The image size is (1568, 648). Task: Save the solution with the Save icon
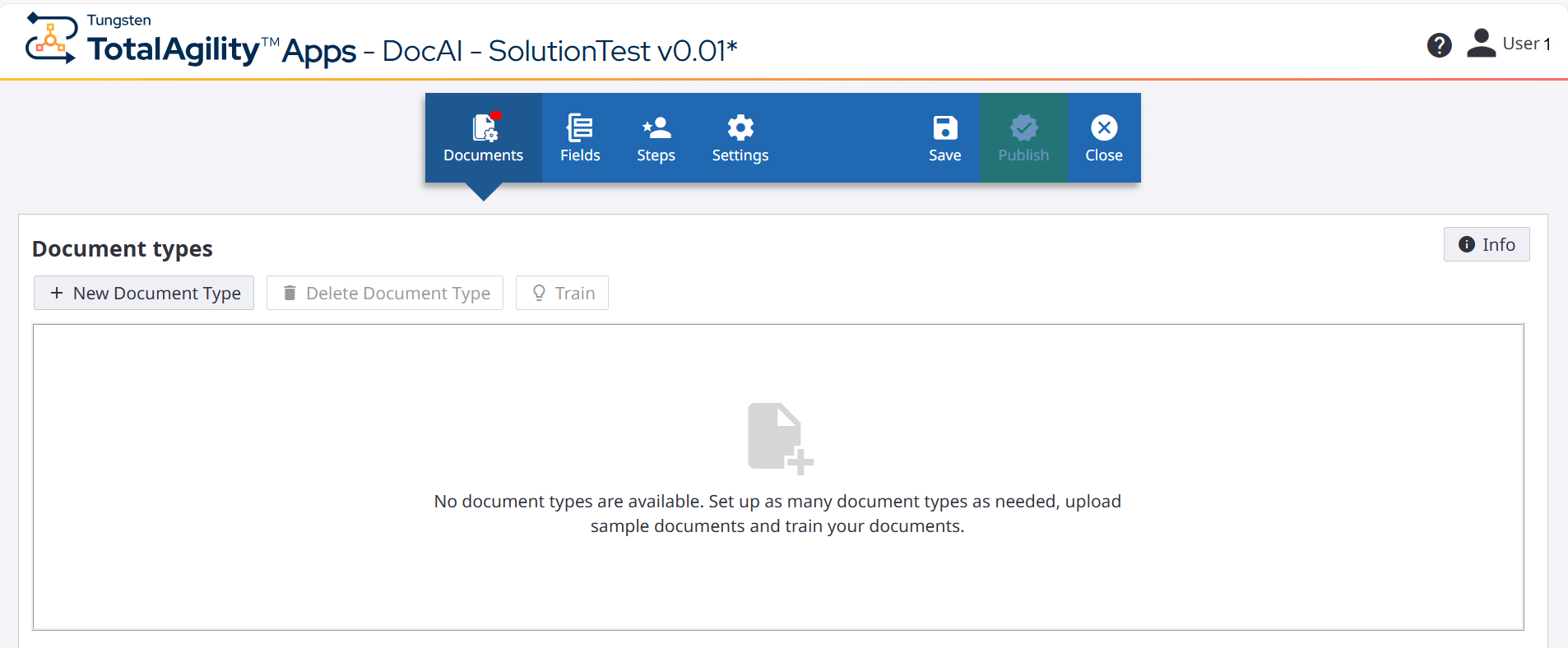pos(945,138)
